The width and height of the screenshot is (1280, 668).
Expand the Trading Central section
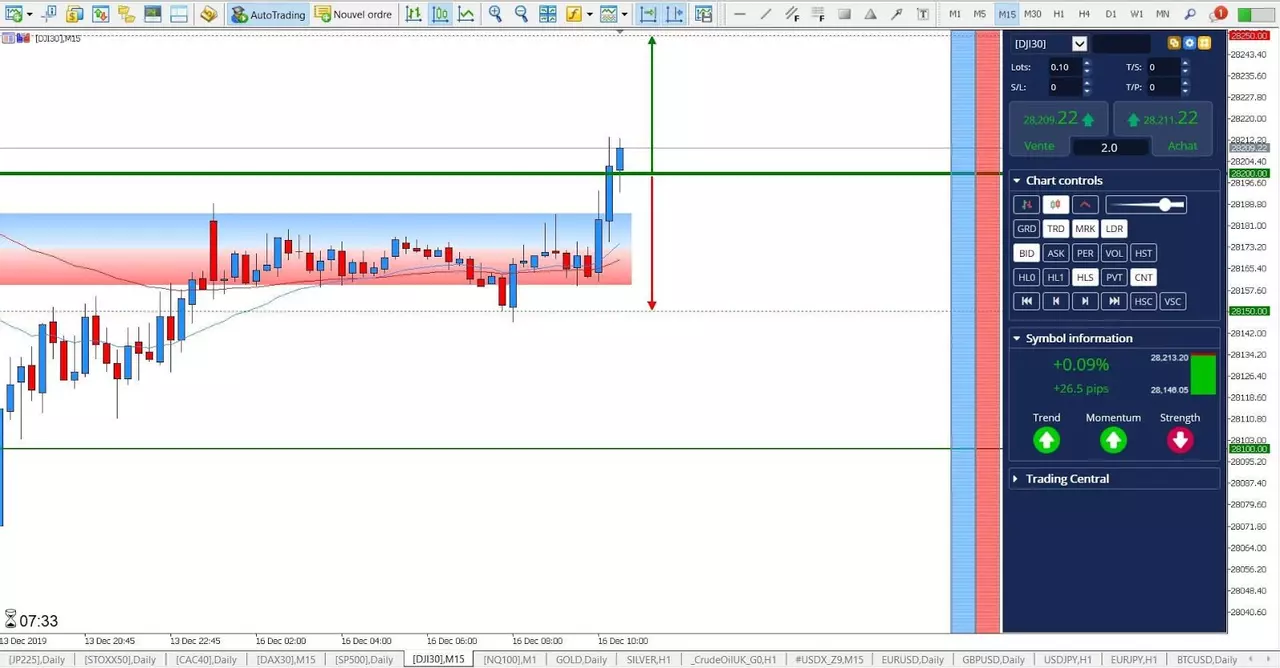[1016, 479]
